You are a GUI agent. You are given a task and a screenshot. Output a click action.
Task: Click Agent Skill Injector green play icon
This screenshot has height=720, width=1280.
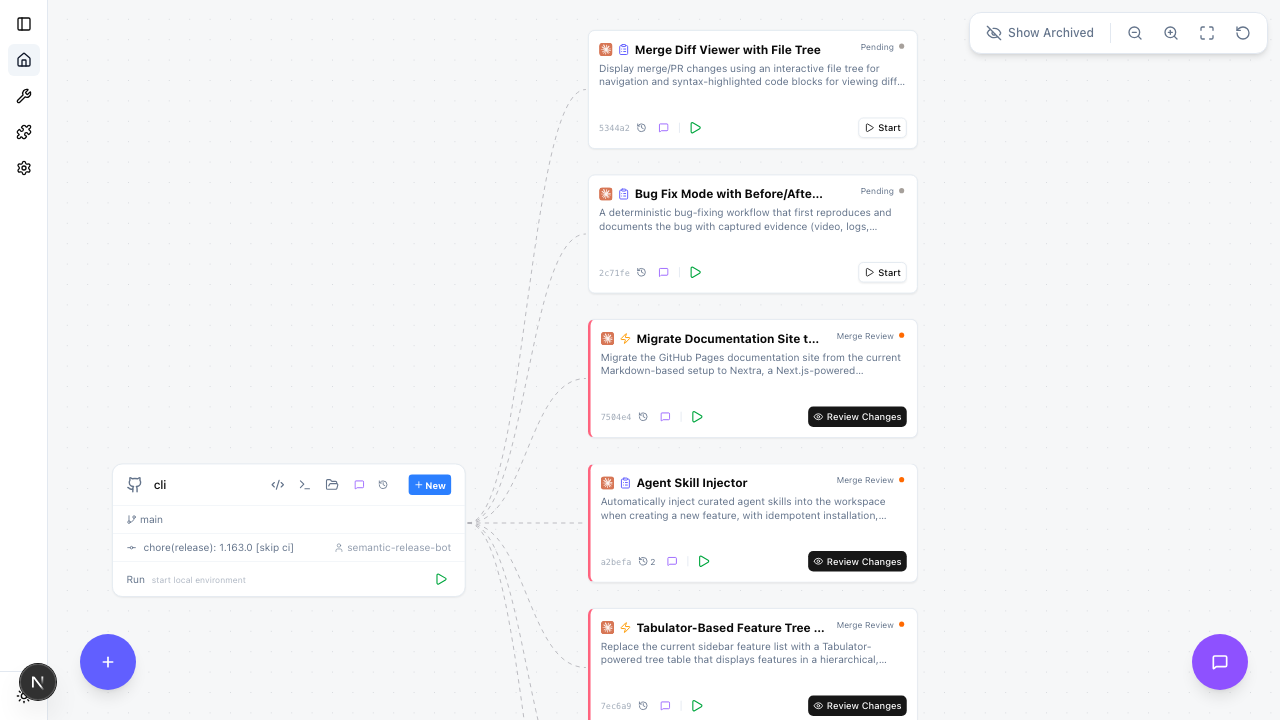[x=704, y=562]
